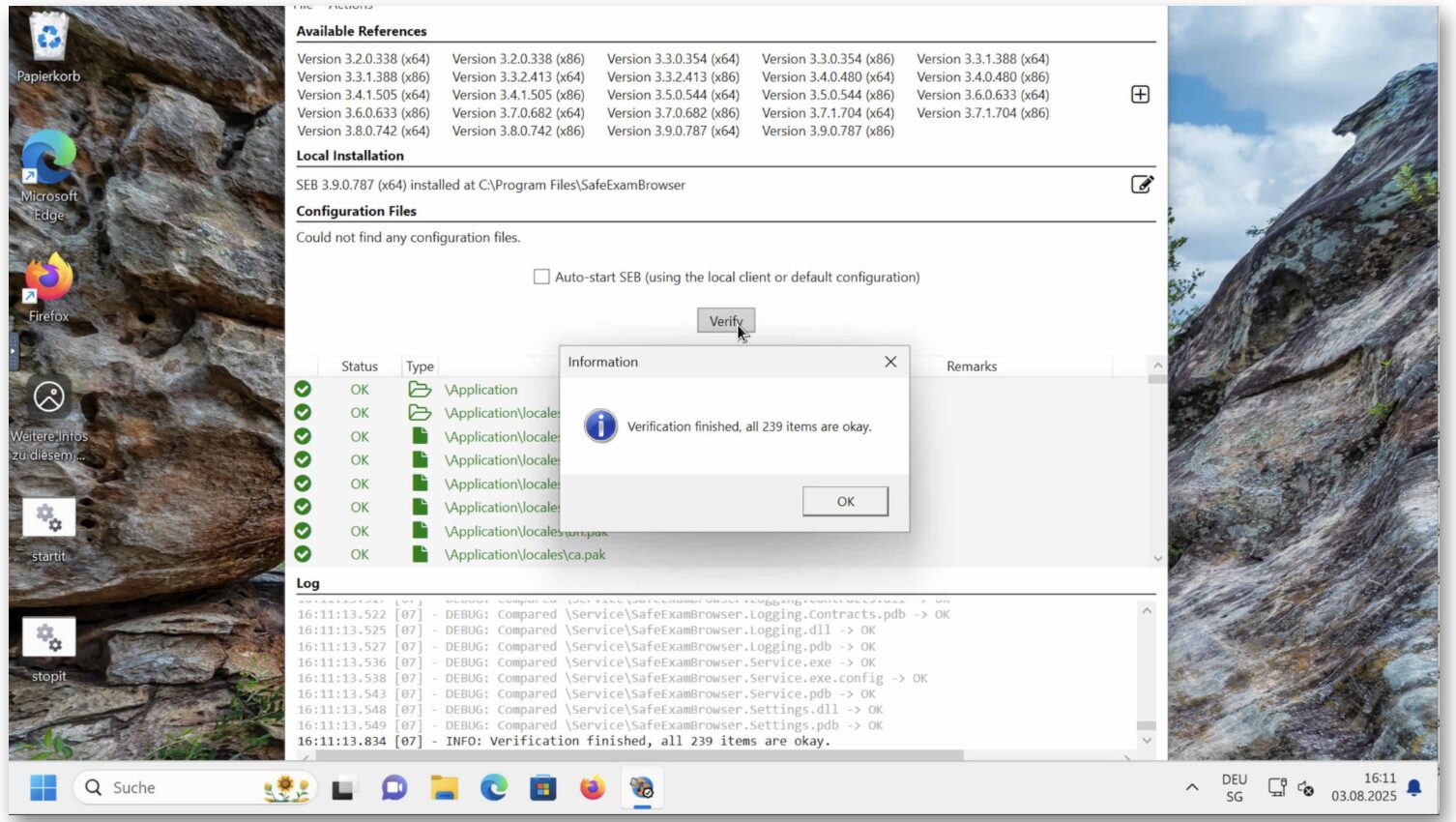The image size is (1456, 822).
Task: Select Version 3.7.1.704 (x86) reference
Action: click(x=982, y=113)
